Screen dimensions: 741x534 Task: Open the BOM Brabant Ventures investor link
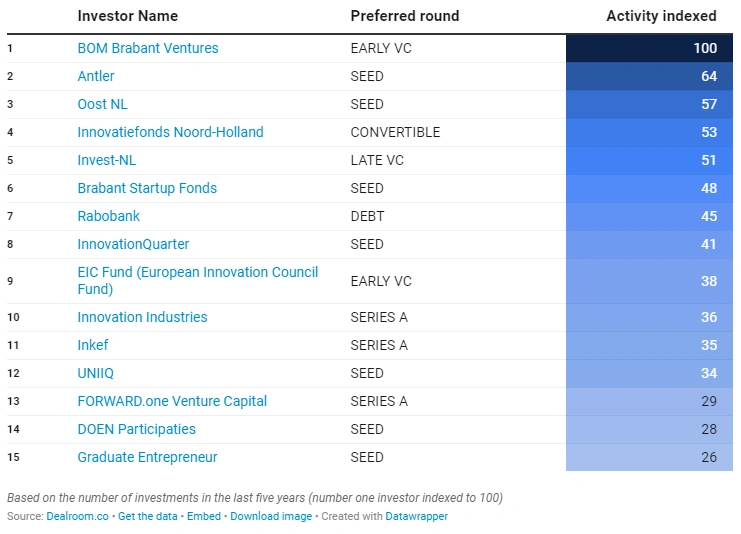(147, 48)
